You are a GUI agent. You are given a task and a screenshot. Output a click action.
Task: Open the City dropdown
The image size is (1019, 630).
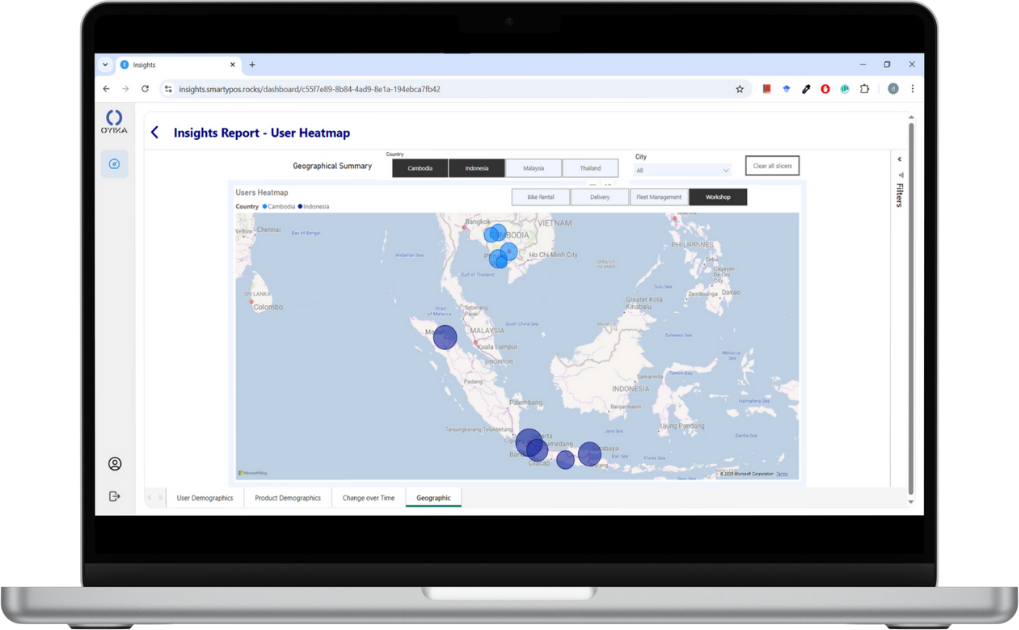[x=682, y=170]
